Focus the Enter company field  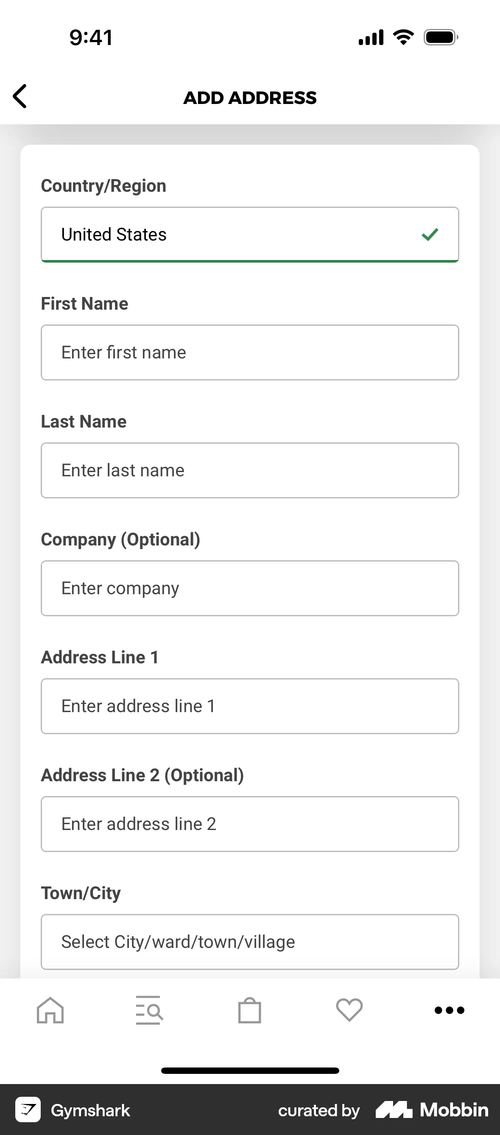(250, 588)
